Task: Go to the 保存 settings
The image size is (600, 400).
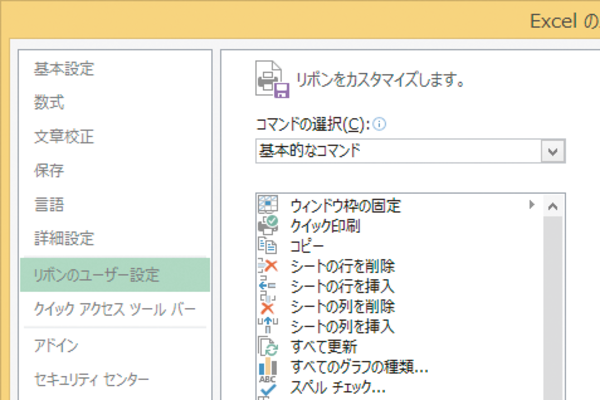Action: coord(49,171)
